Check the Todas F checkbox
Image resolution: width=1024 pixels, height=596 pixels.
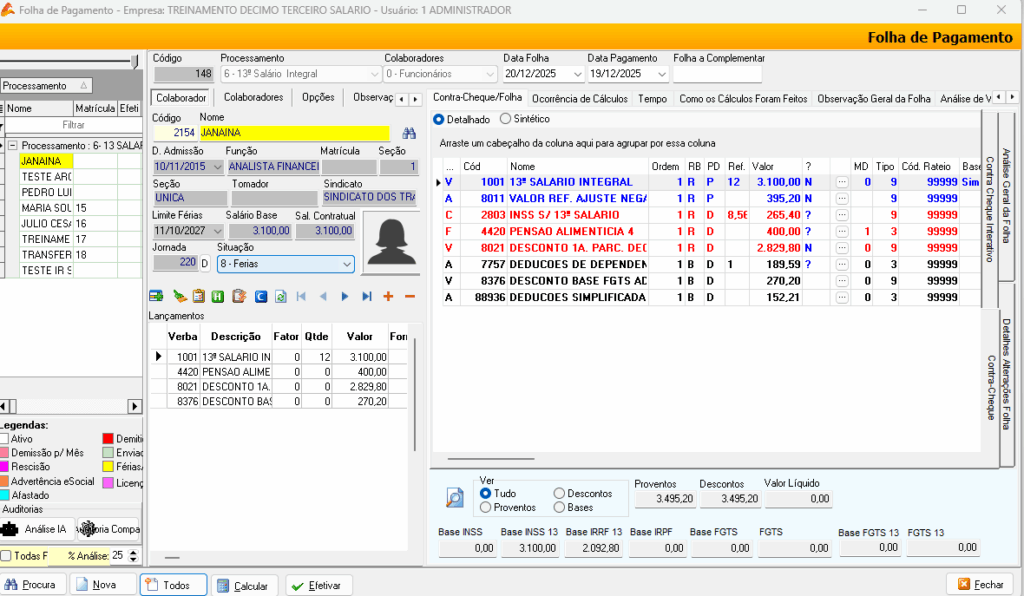click(7, 555)
